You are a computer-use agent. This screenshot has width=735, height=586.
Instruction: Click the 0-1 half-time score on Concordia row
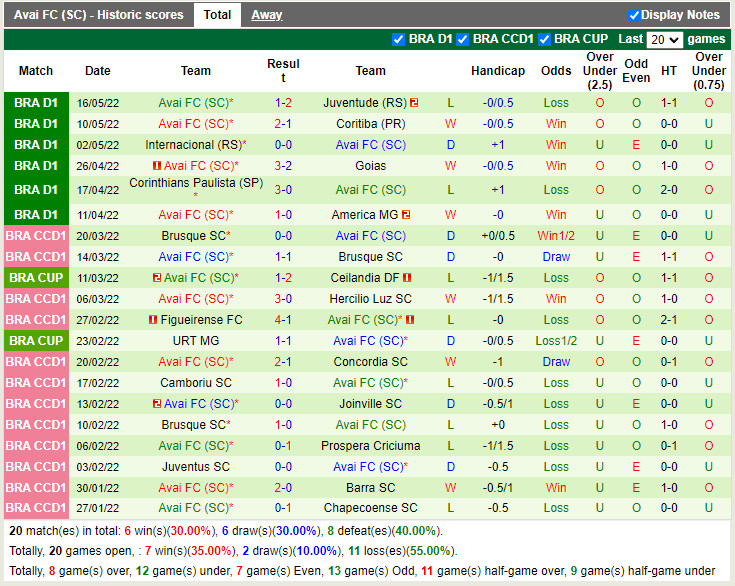669,362
